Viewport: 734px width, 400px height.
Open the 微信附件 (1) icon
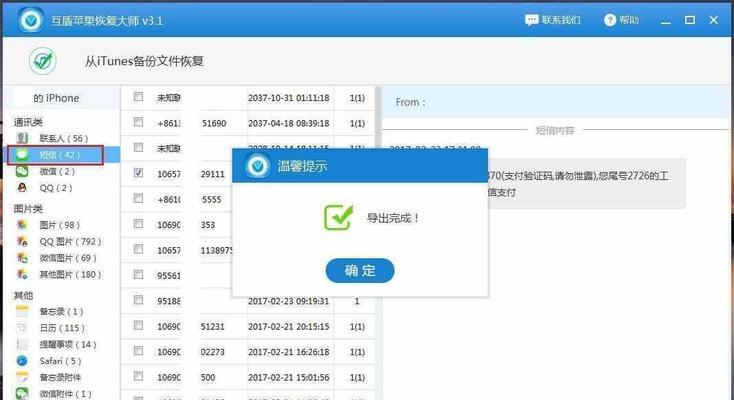pyautogui.click(x=22, y=393)
